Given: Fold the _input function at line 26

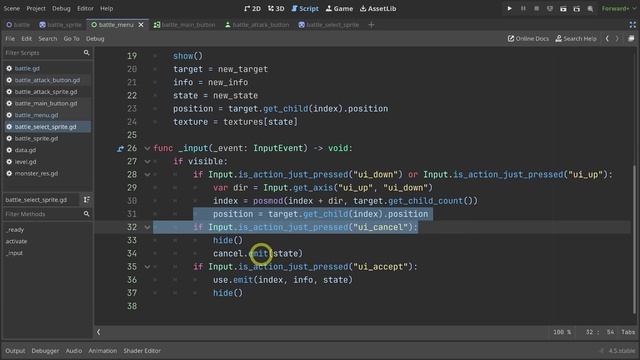Looking at the screenshot, I should pos(147,149).
